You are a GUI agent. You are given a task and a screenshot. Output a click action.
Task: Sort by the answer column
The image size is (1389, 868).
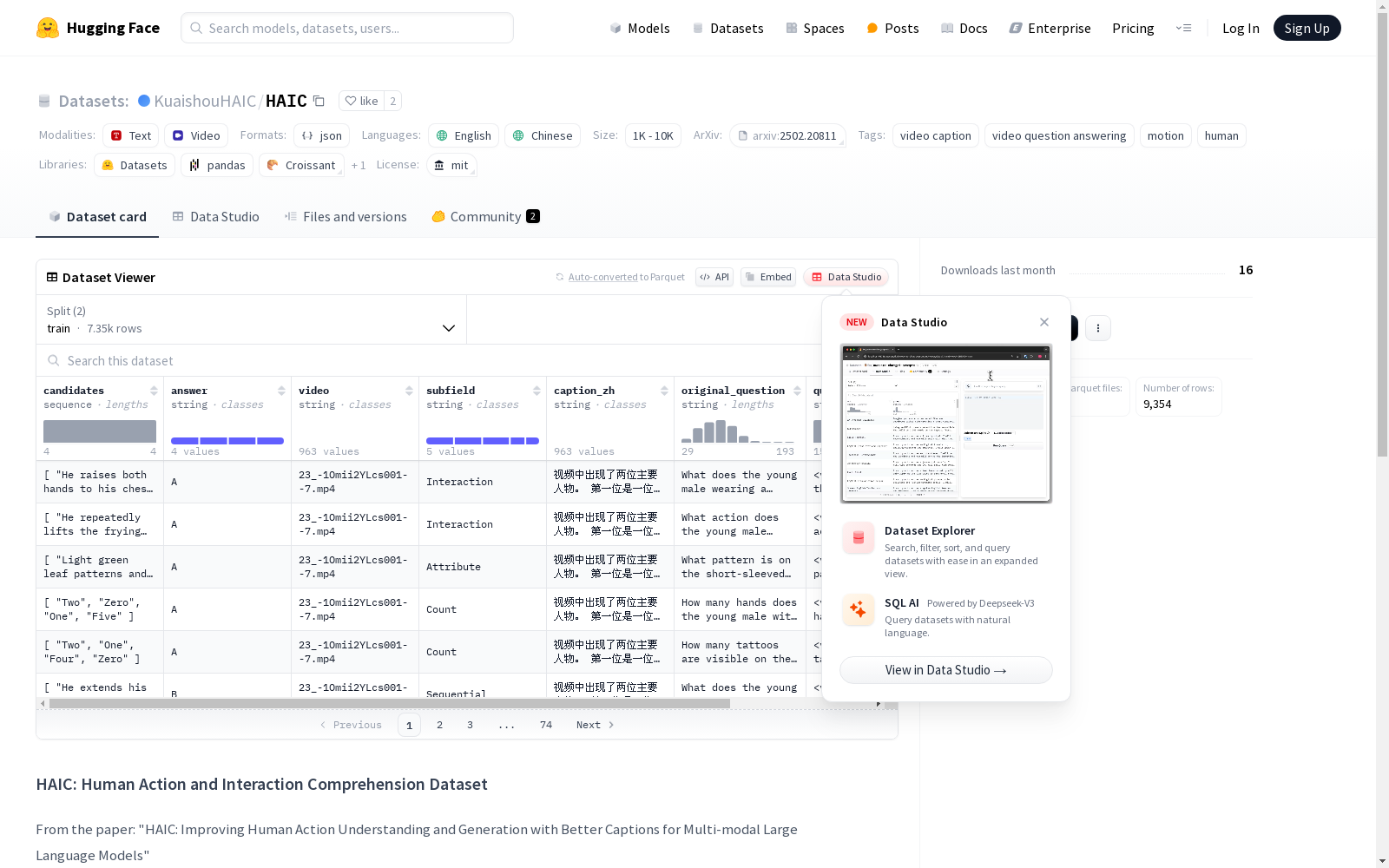pyautogui.click(x=281, y=391)
